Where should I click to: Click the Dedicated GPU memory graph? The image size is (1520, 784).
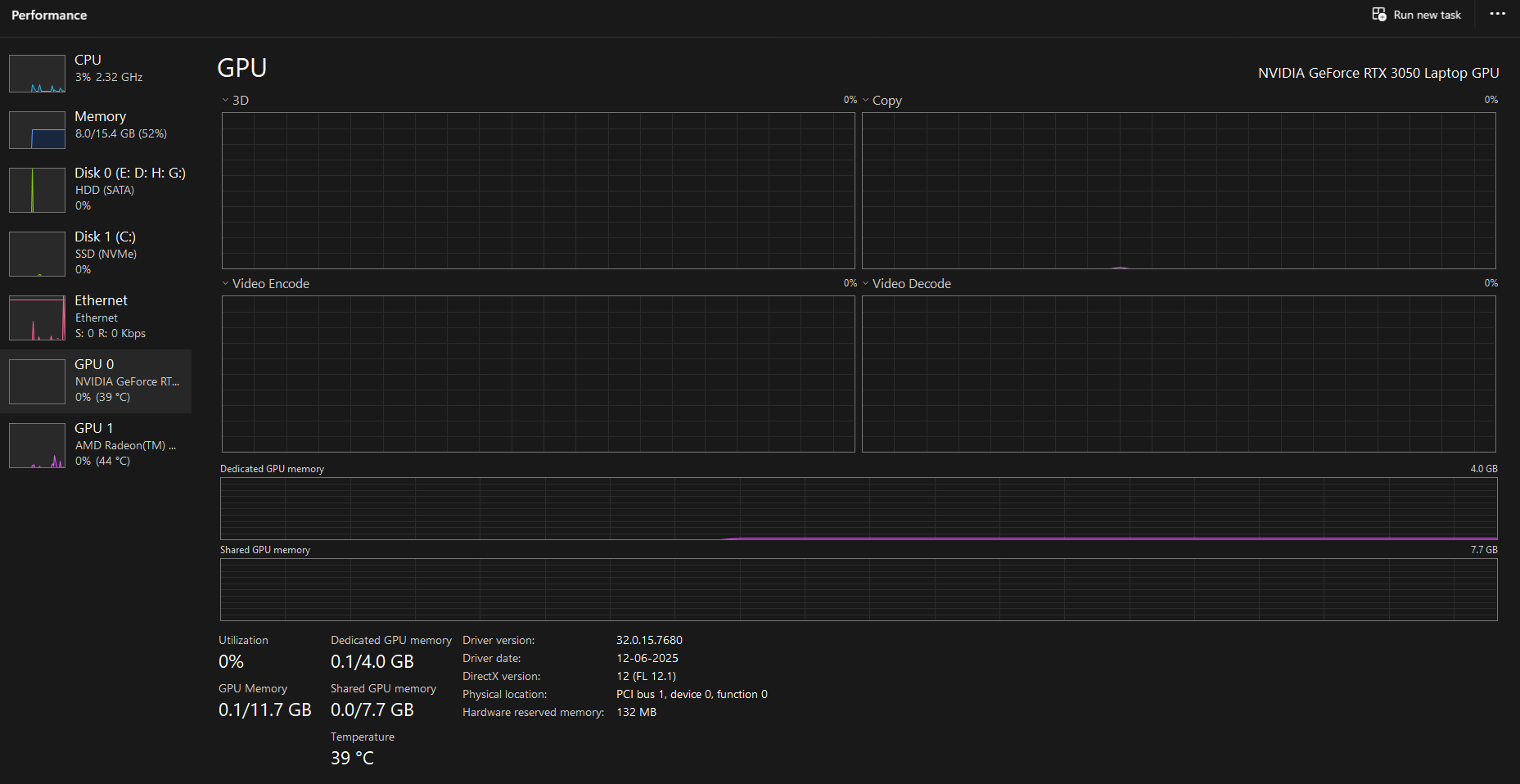859,508
